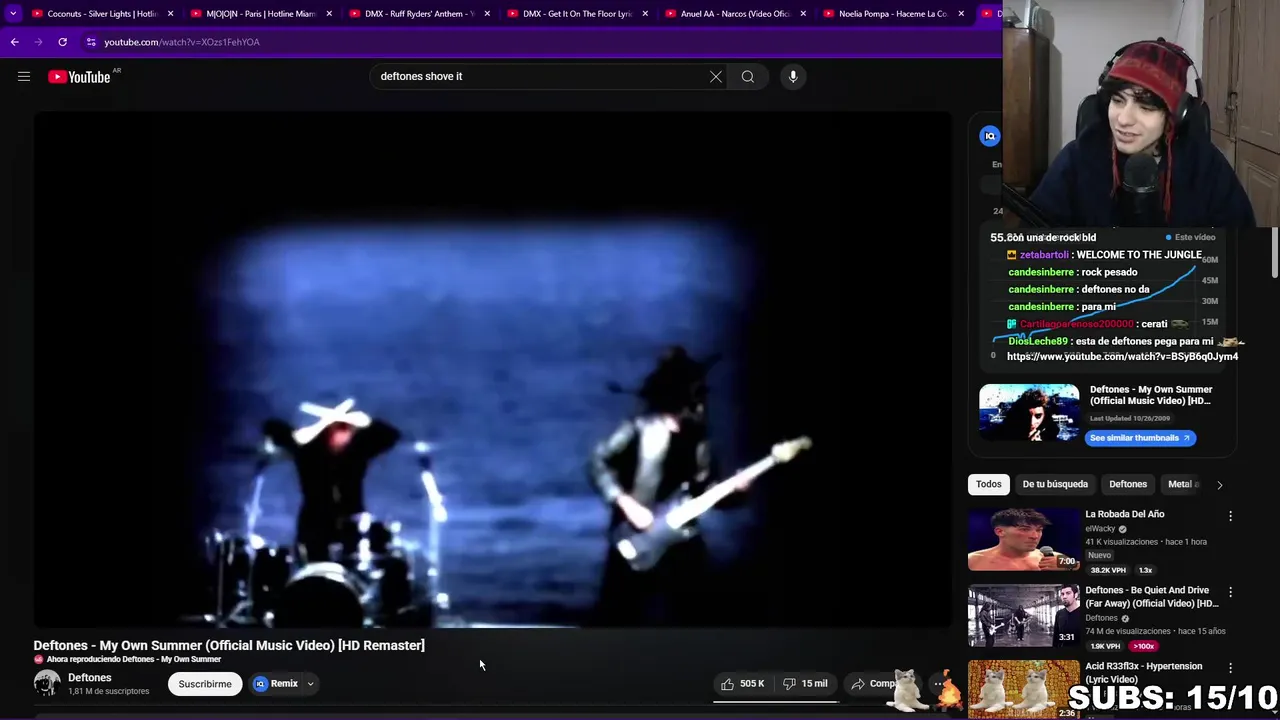Expand the Remix dropdown arrow

pos(310,684)
